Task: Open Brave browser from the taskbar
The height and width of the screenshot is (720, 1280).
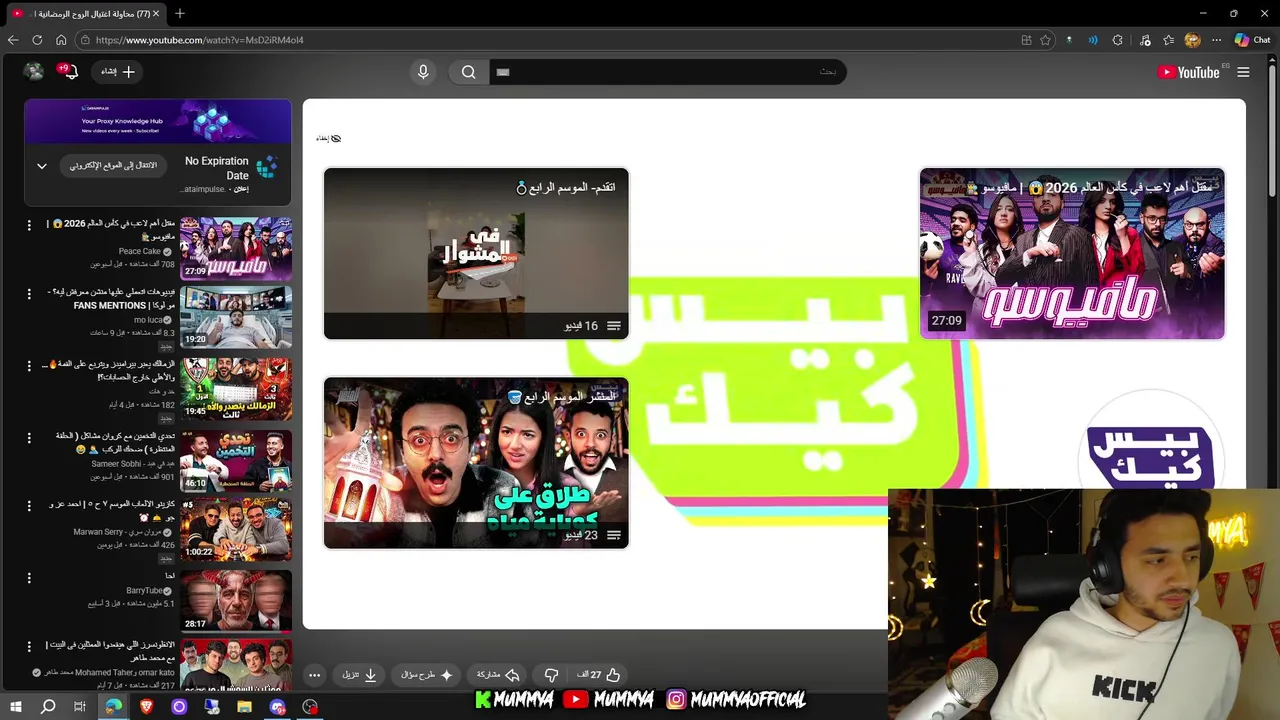Action: coord(146,707)
